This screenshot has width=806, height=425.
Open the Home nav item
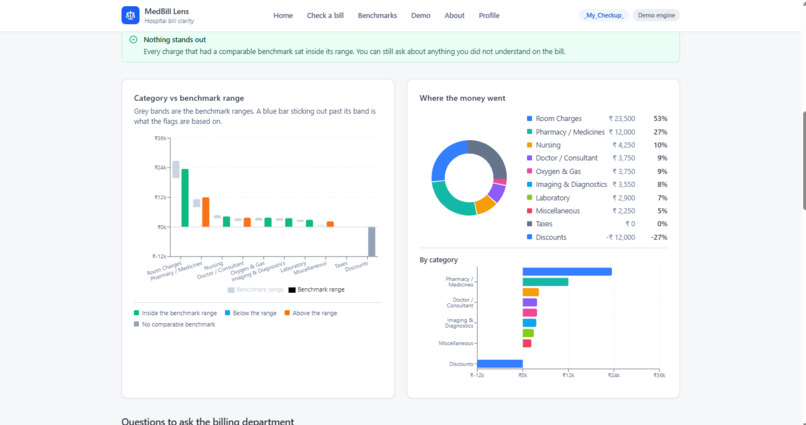(283, 15)
